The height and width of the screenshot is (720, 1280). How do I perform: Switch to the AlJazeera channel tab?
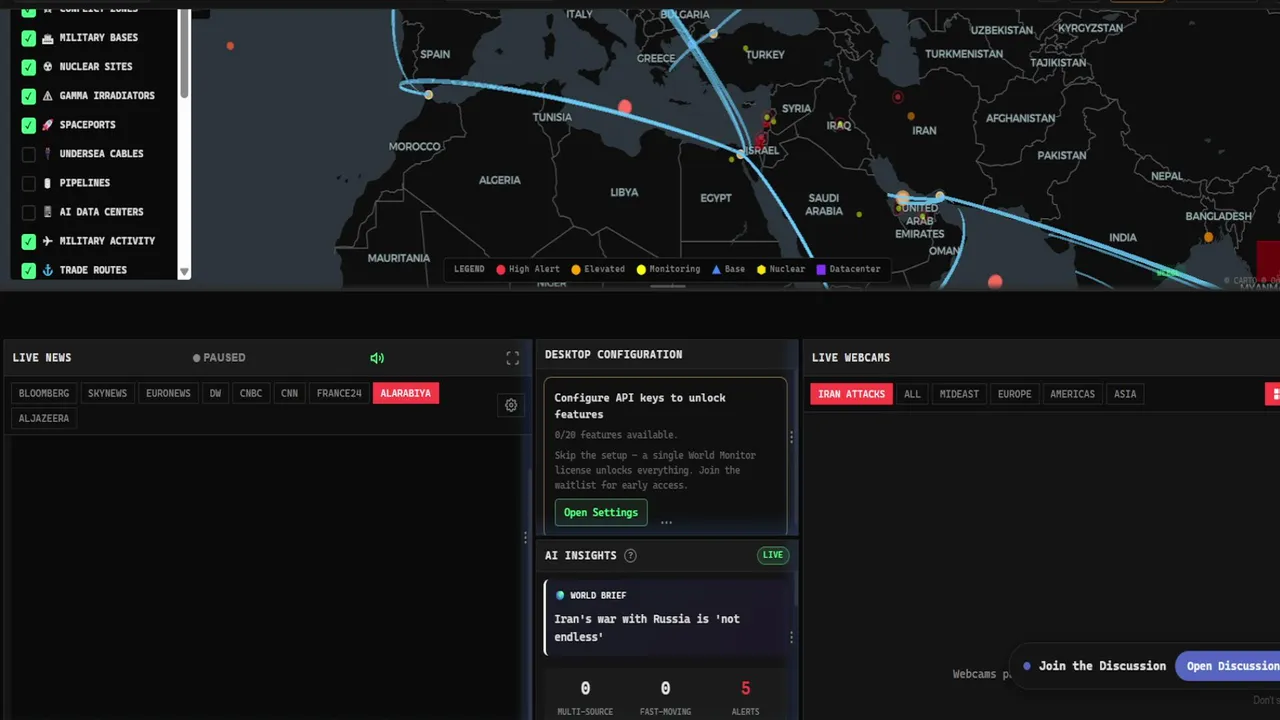point(44,418)
